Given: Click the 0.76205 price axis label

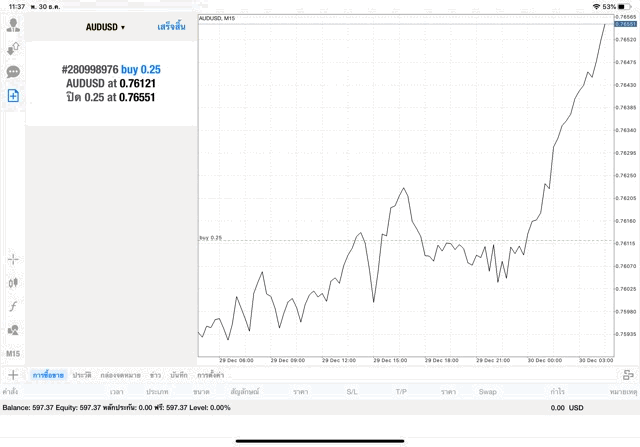Looking at the screenshot, I should point(626,198).
